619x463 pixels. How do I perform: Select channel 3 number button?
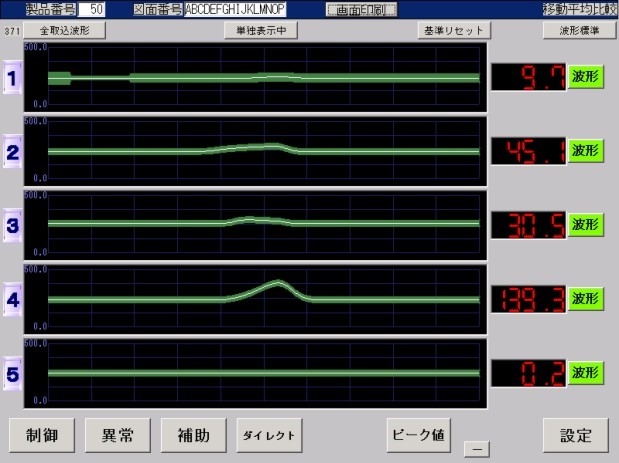pos(12,225)
